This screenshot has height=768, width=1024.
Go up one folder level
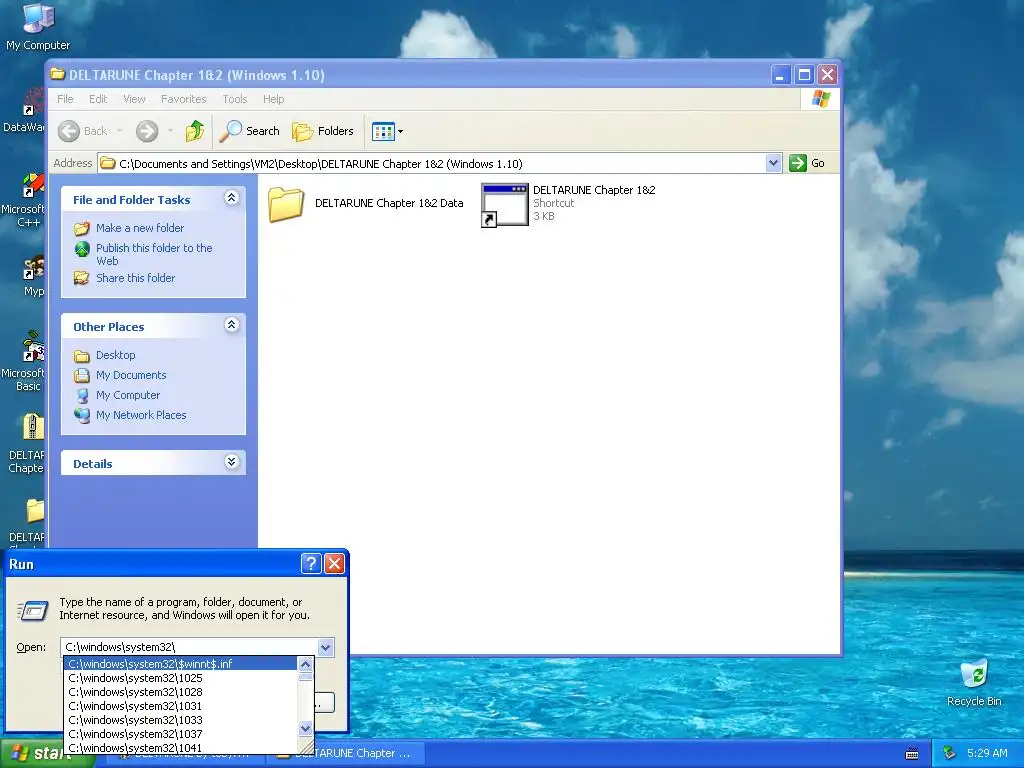[195, 131]
